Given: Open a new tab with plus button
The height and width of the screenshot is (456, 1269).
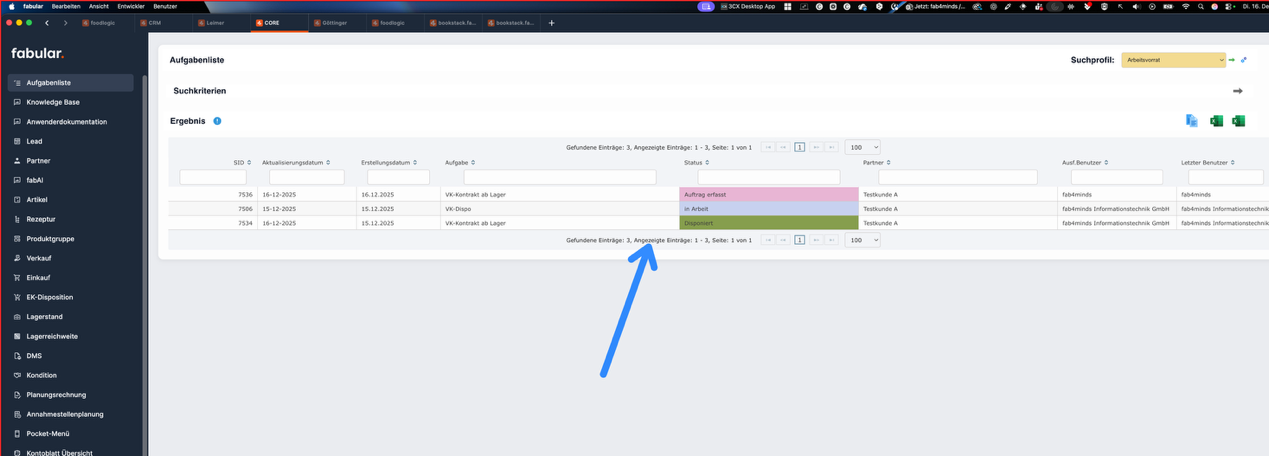Looking at the screenshot, I should click(551, 23).
